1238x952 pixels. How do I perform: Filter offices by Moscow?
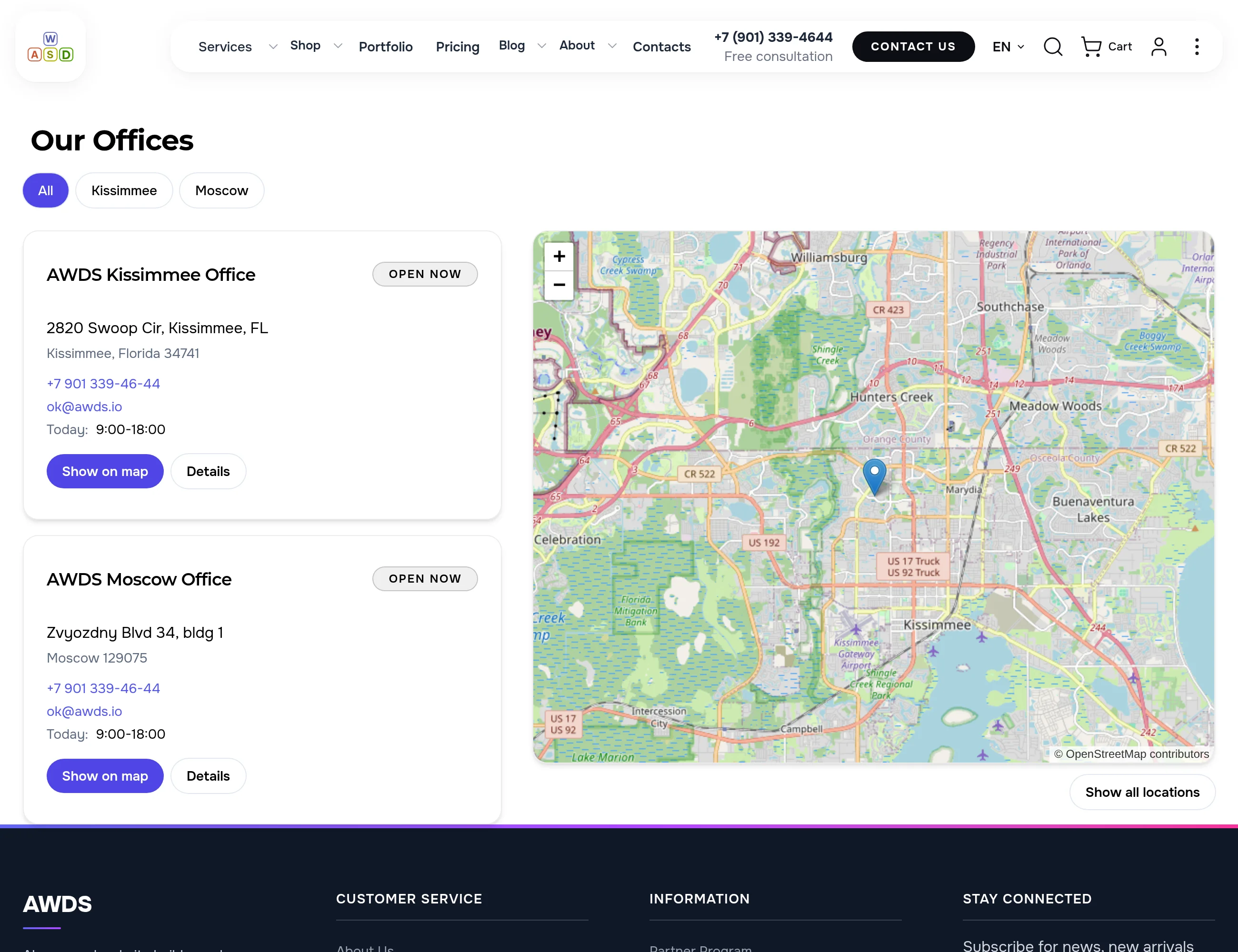point(221,190)
